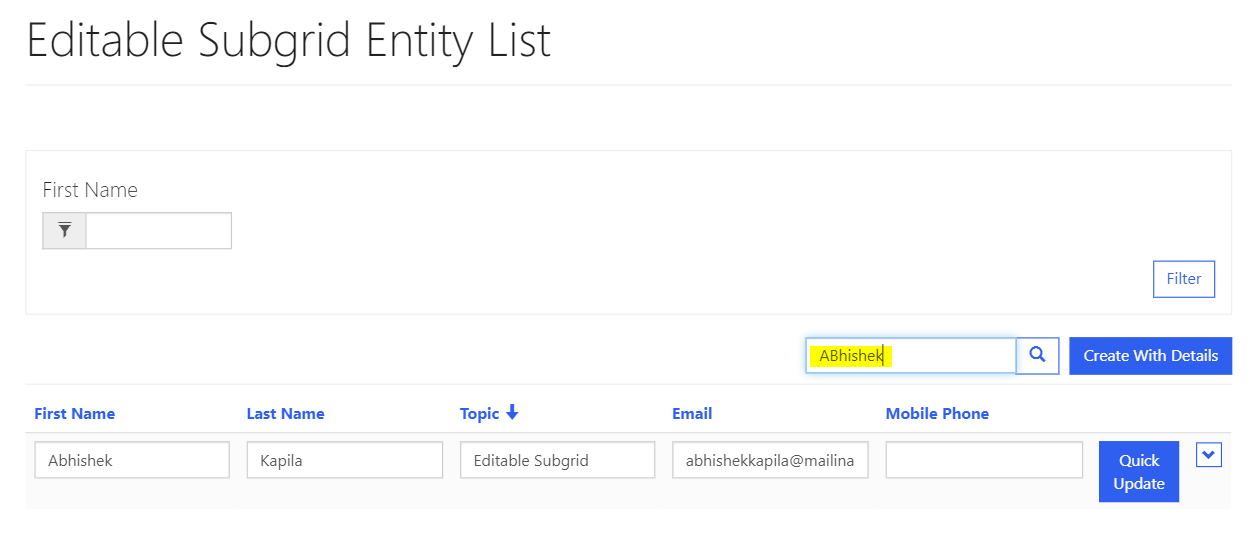1257x544 pixels.
Task: Select the Email field with abhishekkapila address
Action: (x=770, y=460)
